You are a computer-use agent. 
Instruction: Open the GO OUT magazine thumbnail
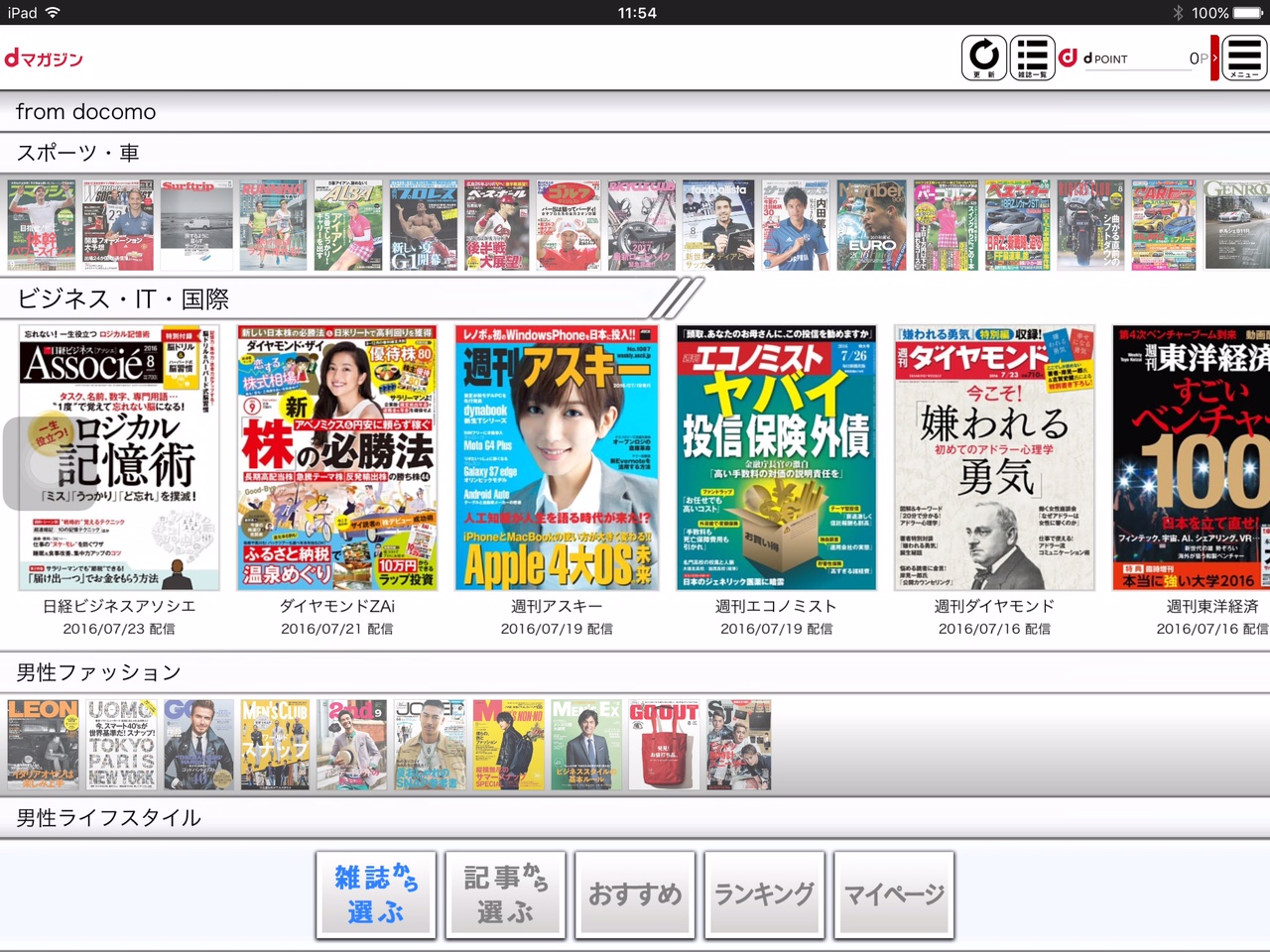[664, 745]
